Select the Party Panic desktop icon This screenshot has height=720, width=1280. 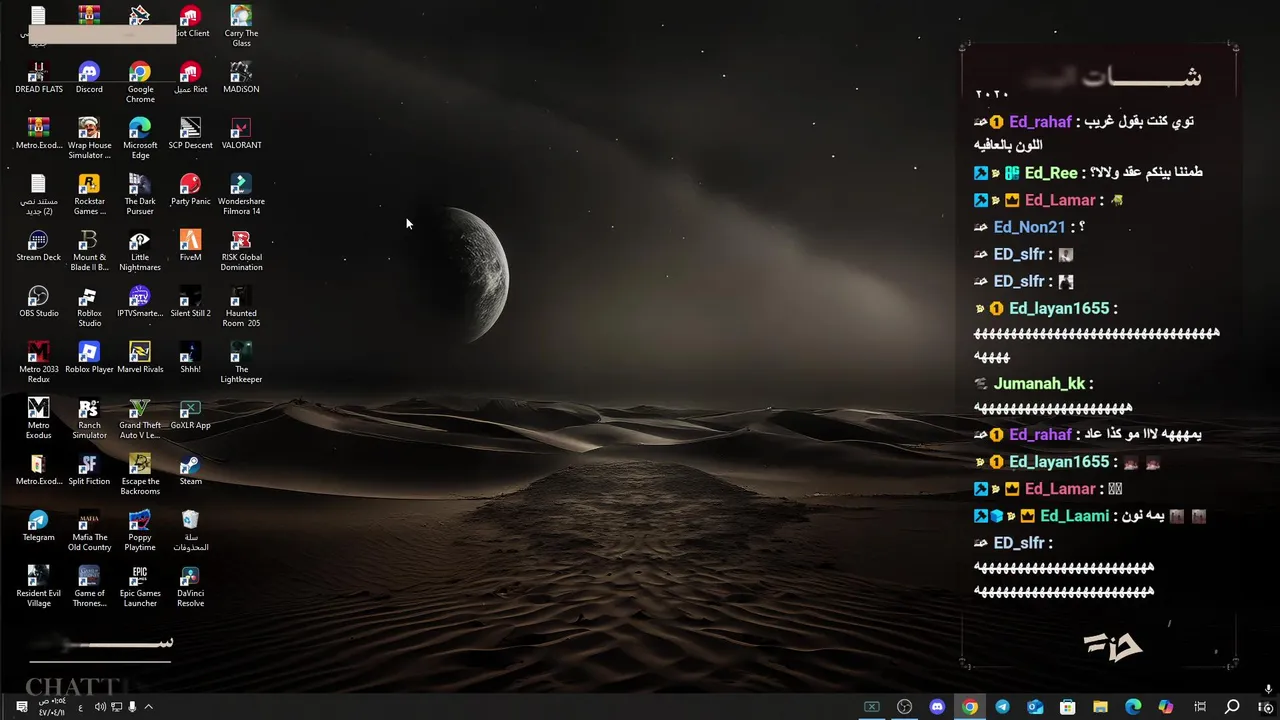[190, 190]
